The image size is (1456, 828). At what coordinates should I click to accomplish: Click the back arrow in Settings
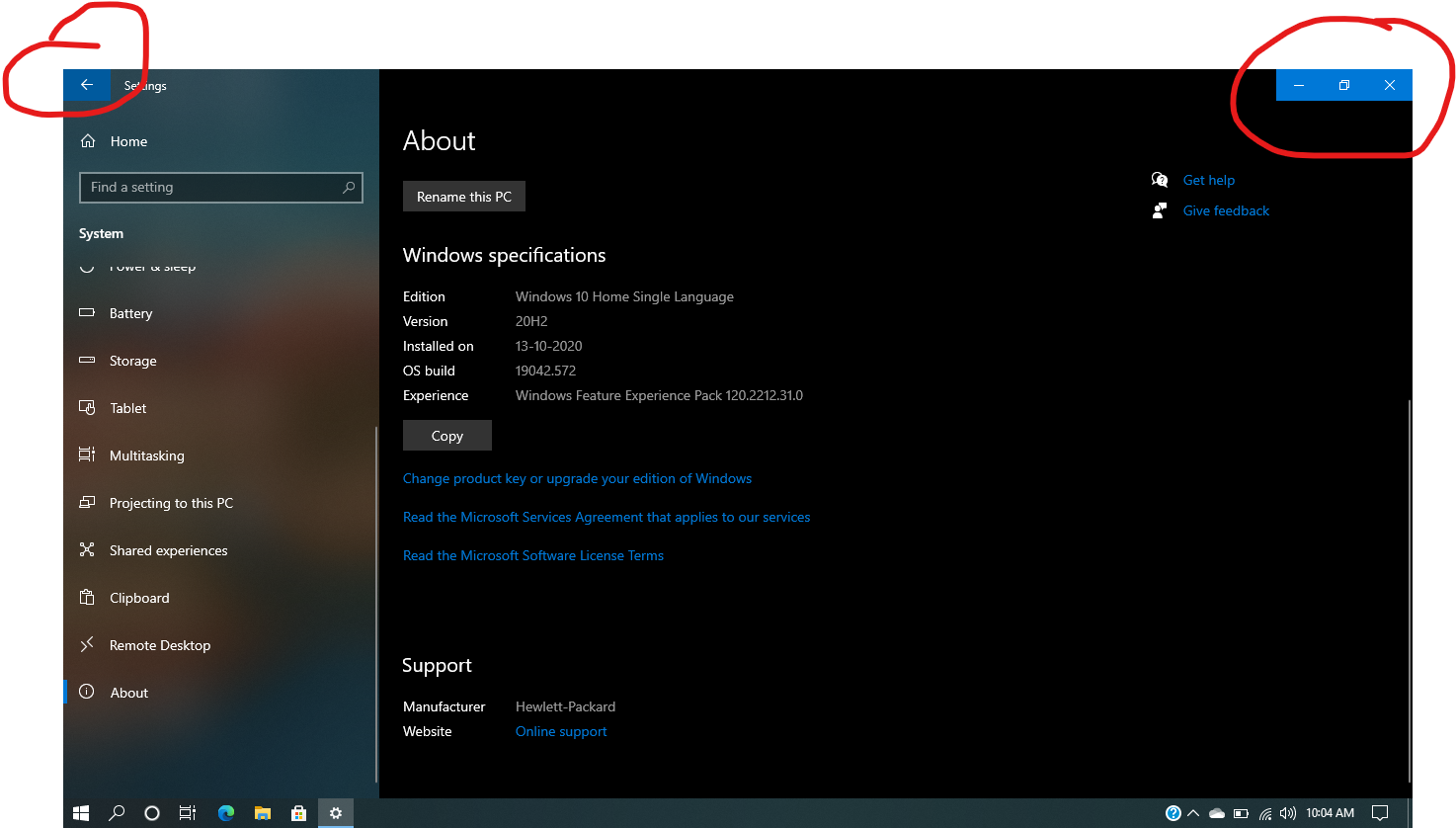tap(87, 85)
